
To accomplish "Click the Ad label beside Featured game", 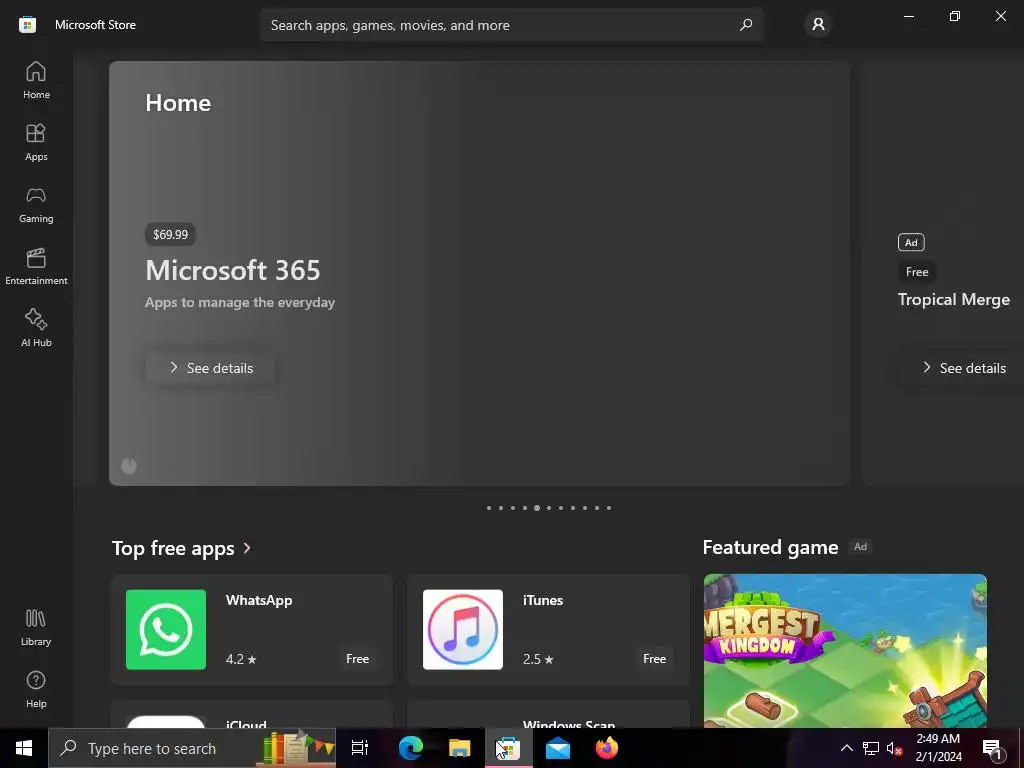I will [861, 547].
